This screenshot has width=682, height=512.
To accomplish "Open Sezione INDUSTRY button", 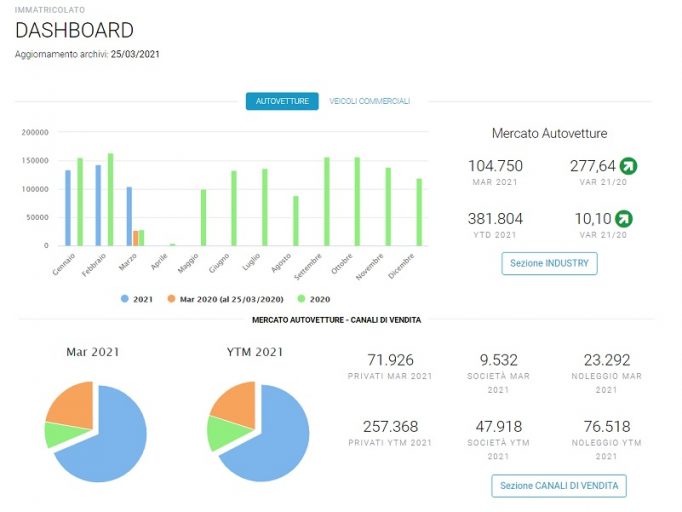I will (549, 264).
